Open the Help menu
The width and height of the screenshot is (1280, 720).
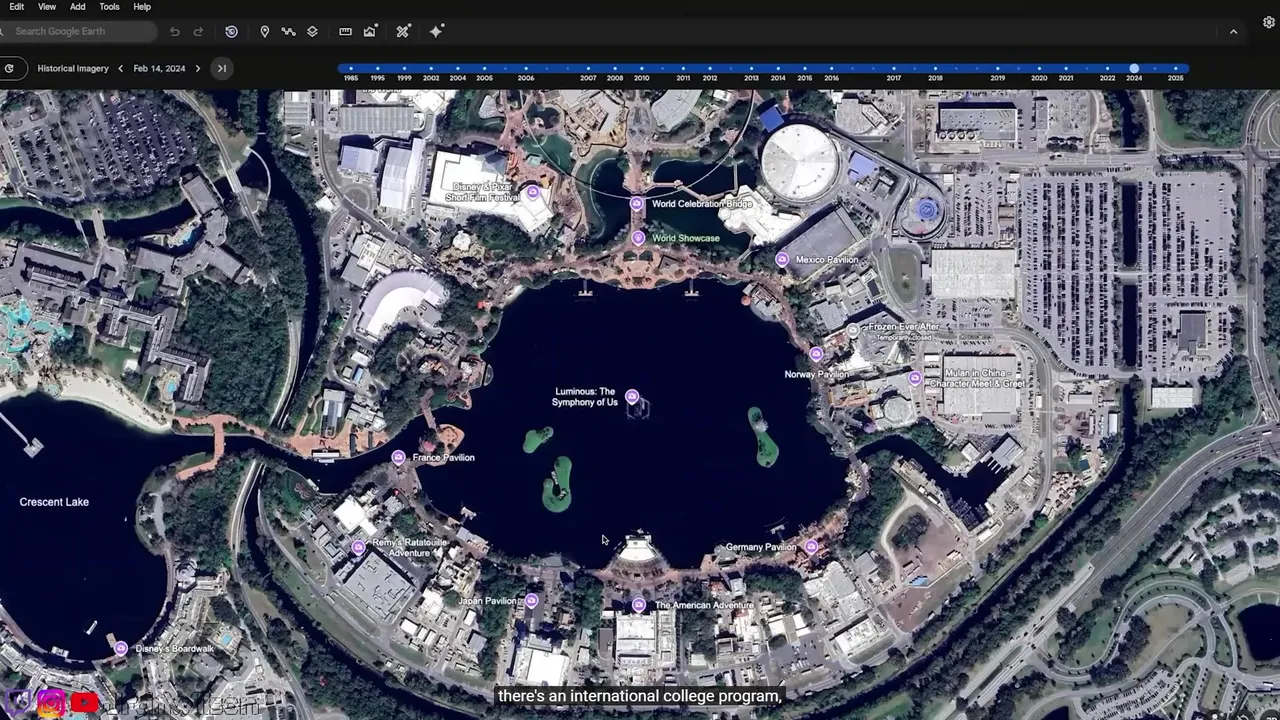(142, 7)
